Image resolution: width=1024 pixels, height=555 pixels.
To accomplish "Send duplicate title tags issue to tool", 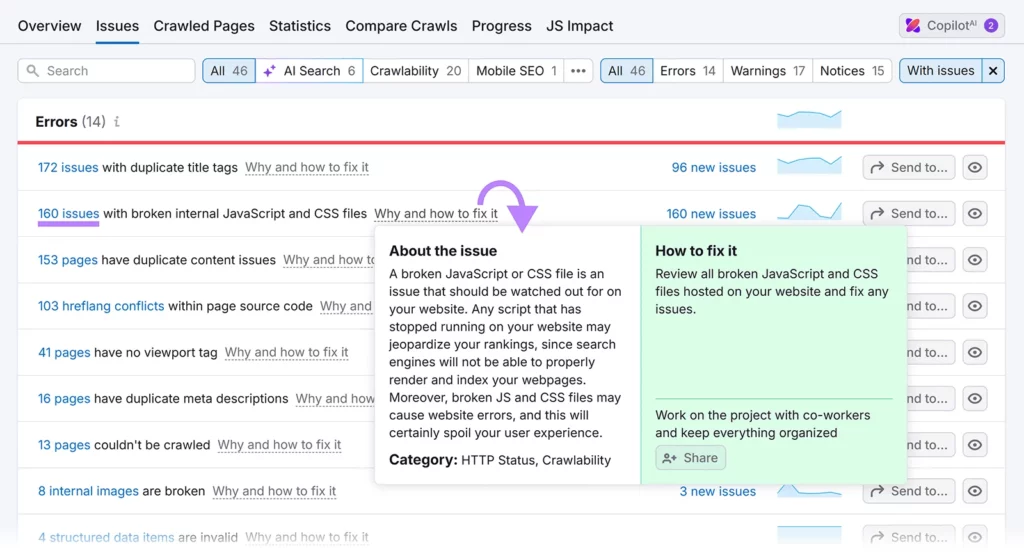I will 908,168.
